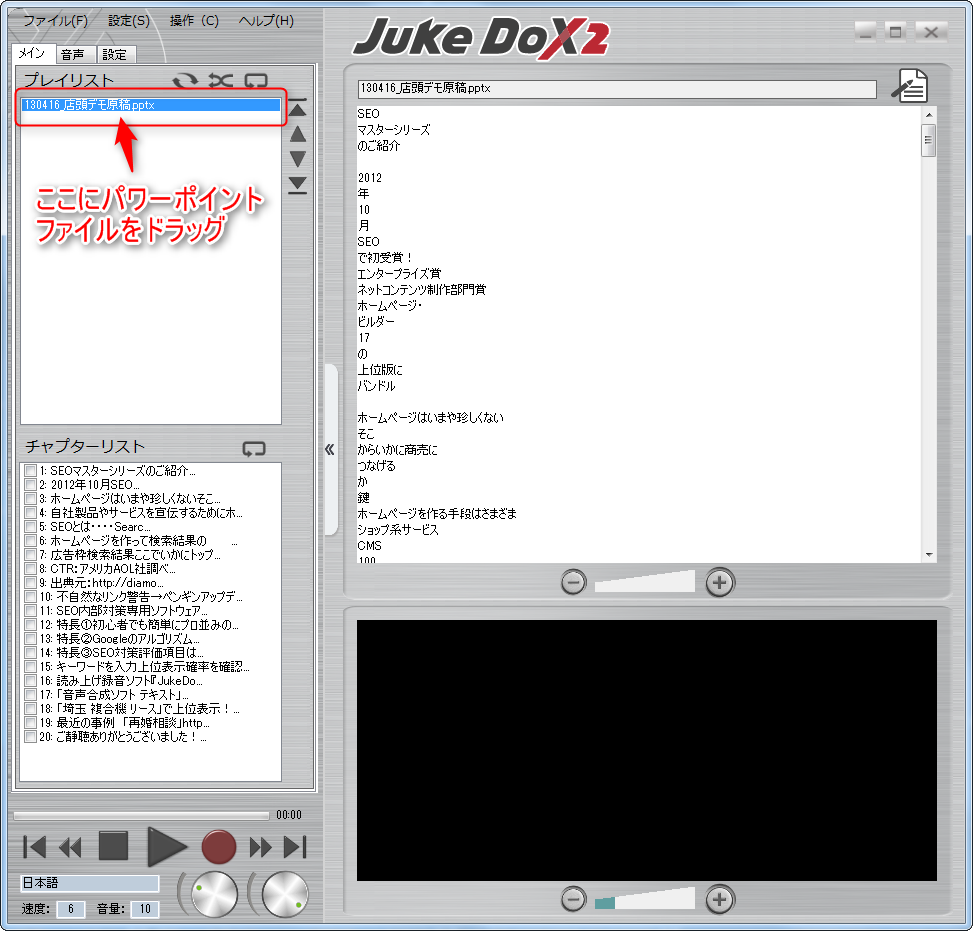Select chapter 12 特長①初心者でも簡単に
This screenshot has height=931, width=973.
(139, 624)
